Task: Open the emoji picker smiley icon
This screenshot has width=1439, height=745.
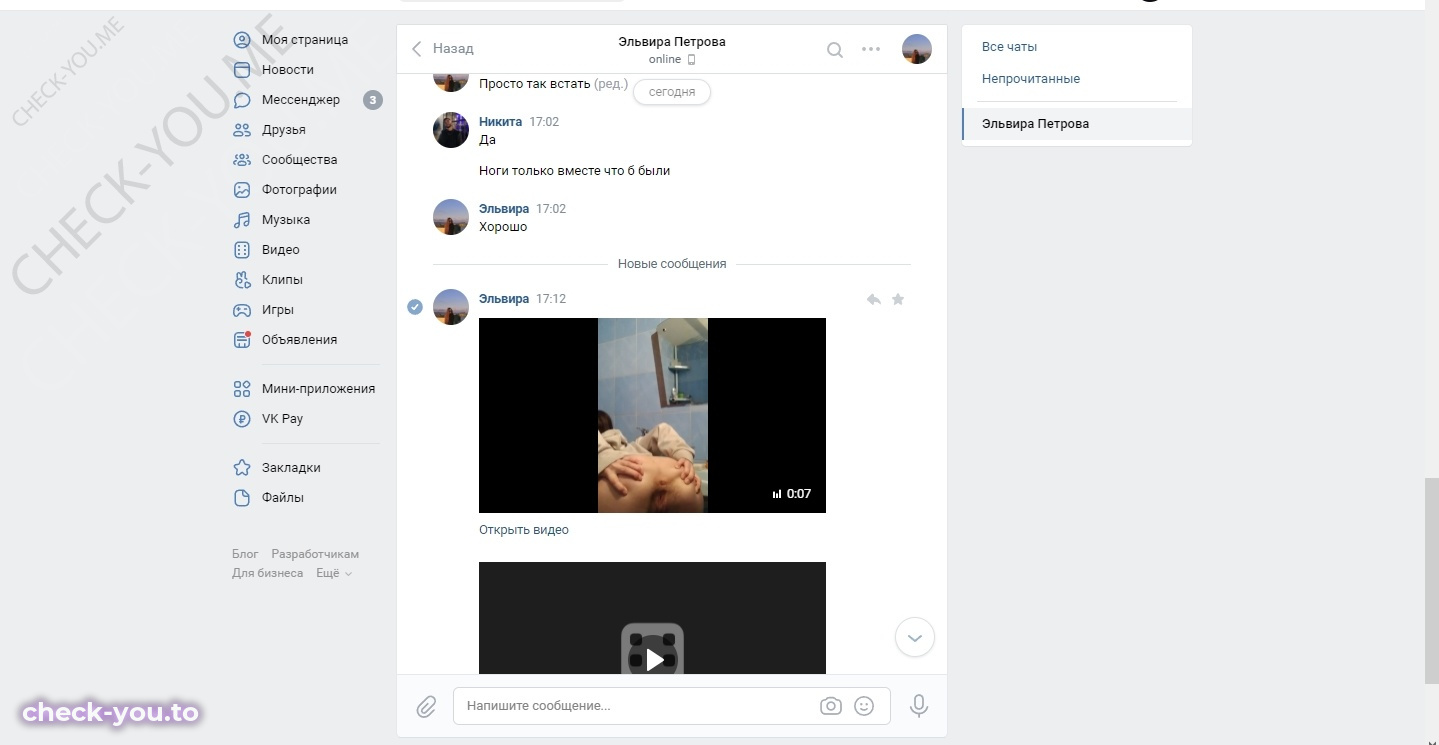Action: click(x=864, y=706)
